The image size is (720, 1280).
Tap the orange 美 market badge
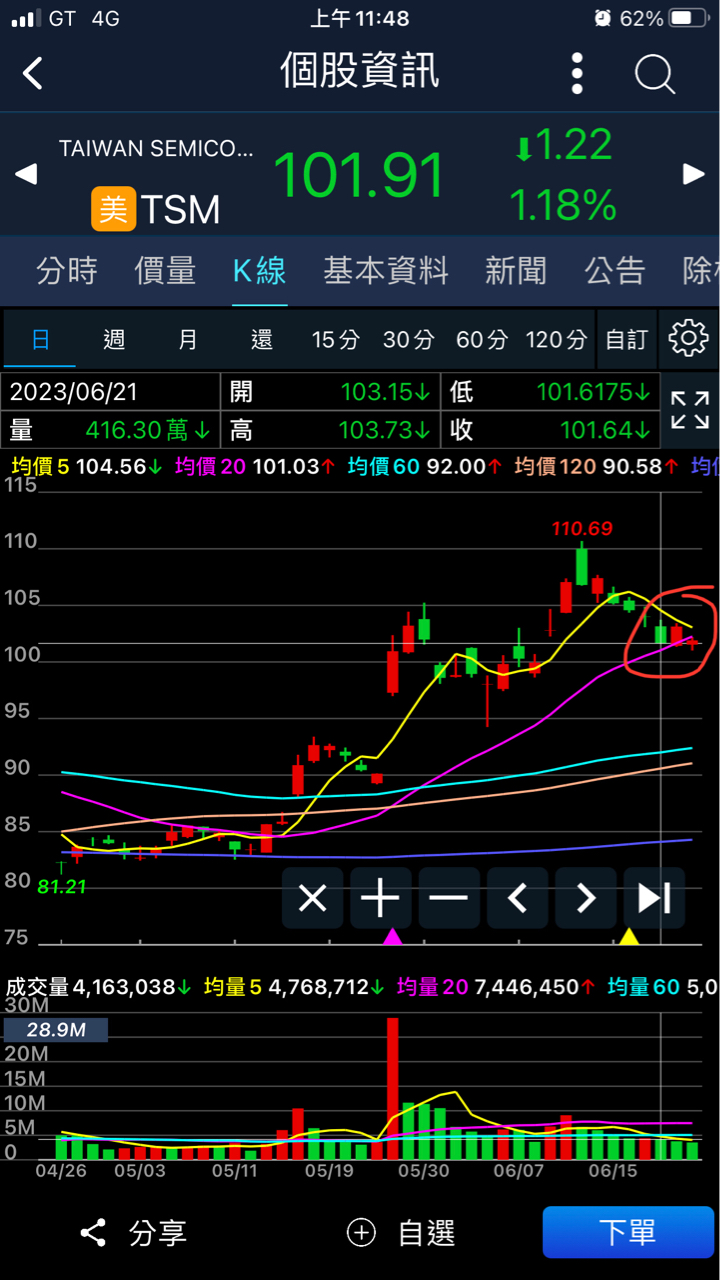pos(113,209)
